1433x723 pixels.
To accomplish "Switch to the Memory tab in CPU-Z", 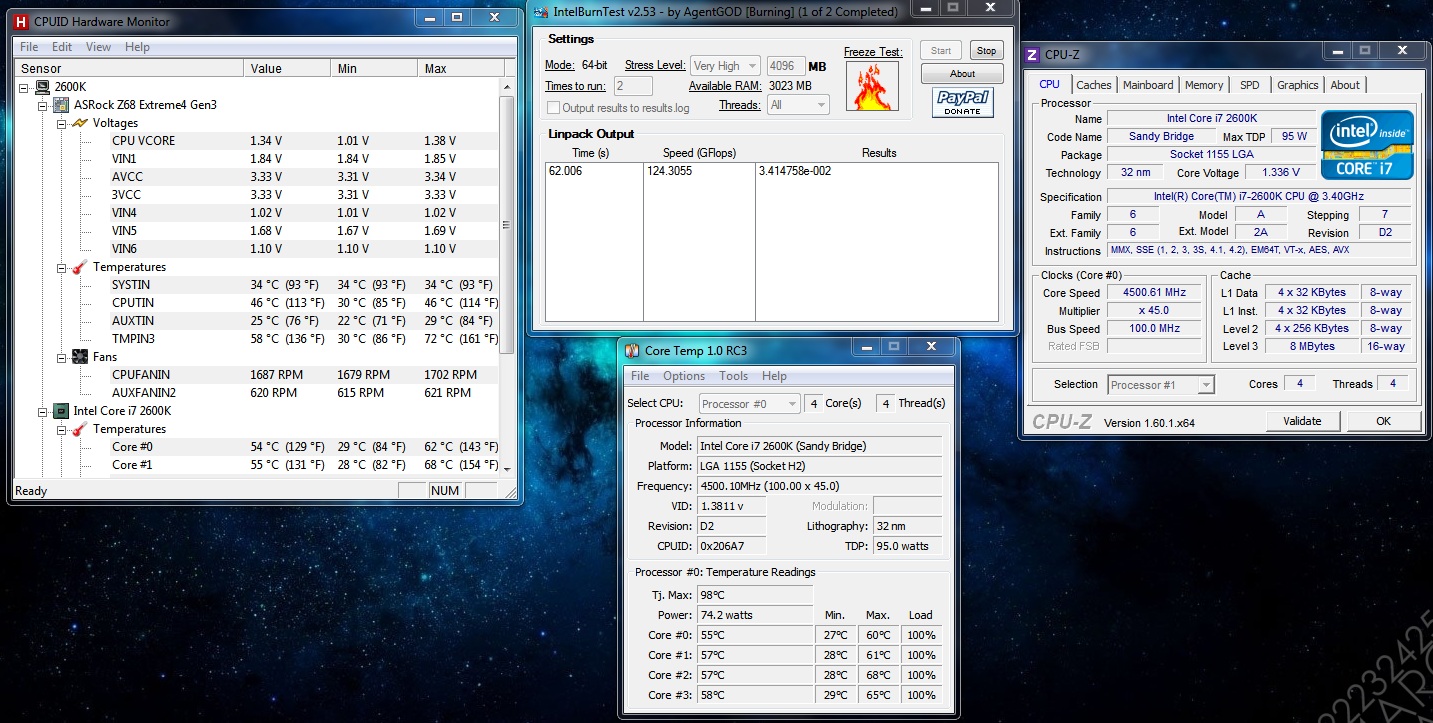I will coord(1203,86).
